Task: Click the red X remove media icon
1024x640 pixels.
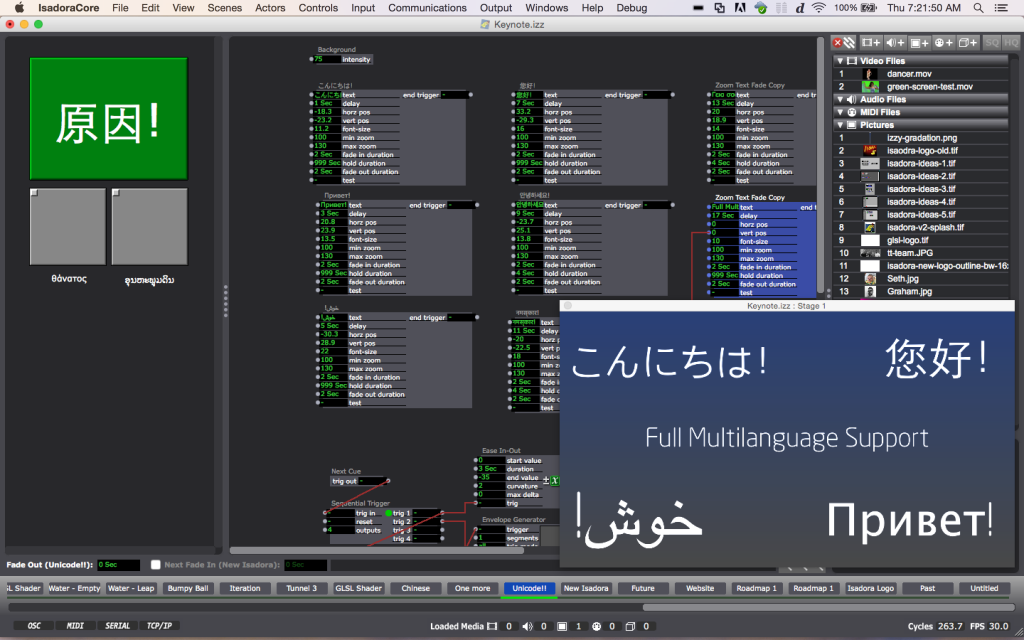Action: pos(838,43)
